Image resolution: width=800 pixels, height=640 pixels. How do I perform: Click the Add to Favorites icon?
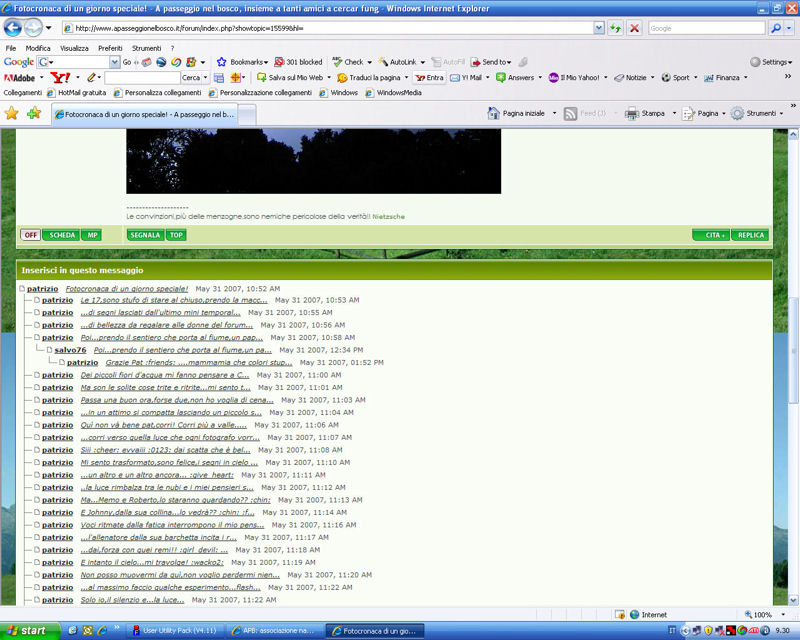point(34,114)
